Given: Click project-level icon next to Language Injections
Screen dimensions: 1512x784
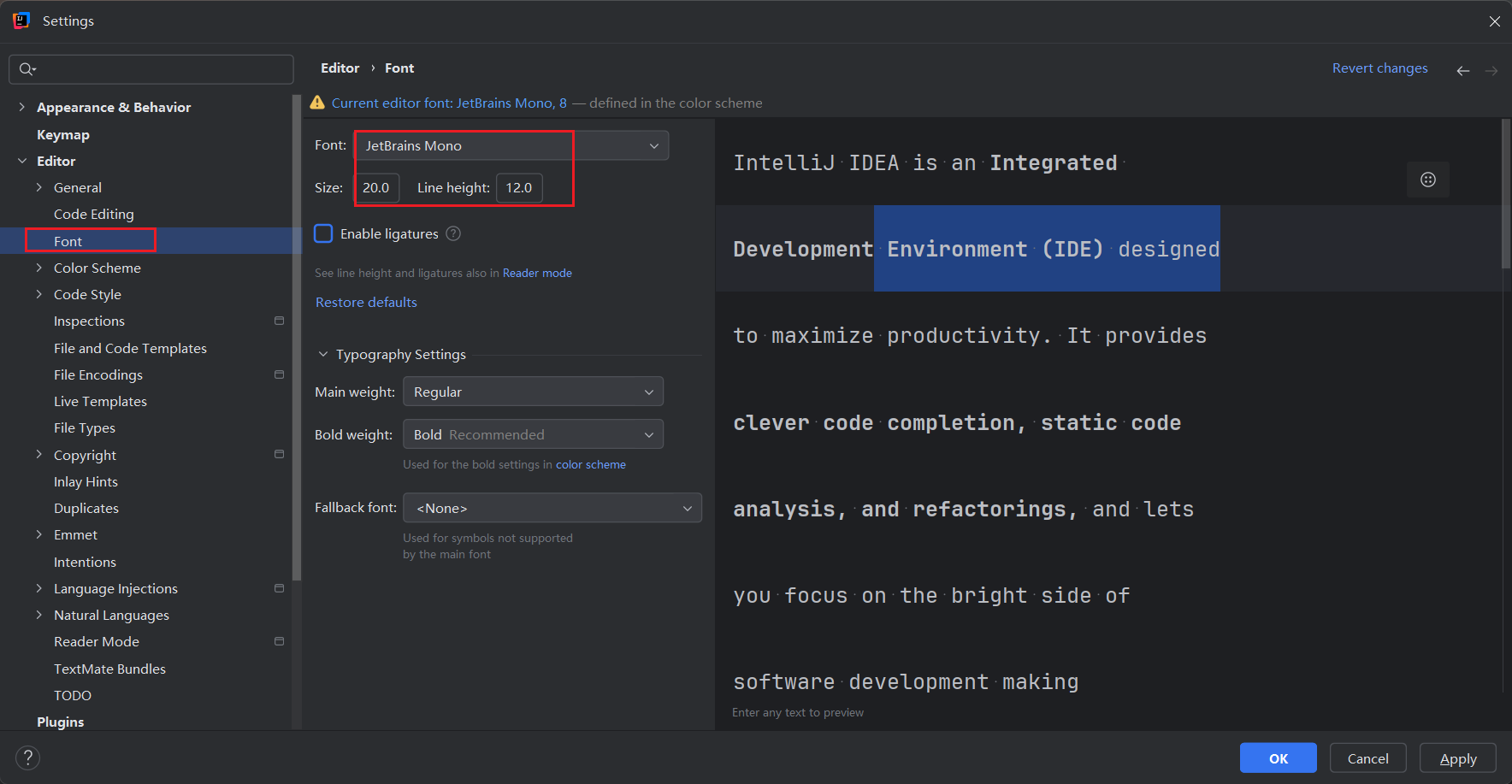Looking at the screenshot, I should click(x=279, y=588).
